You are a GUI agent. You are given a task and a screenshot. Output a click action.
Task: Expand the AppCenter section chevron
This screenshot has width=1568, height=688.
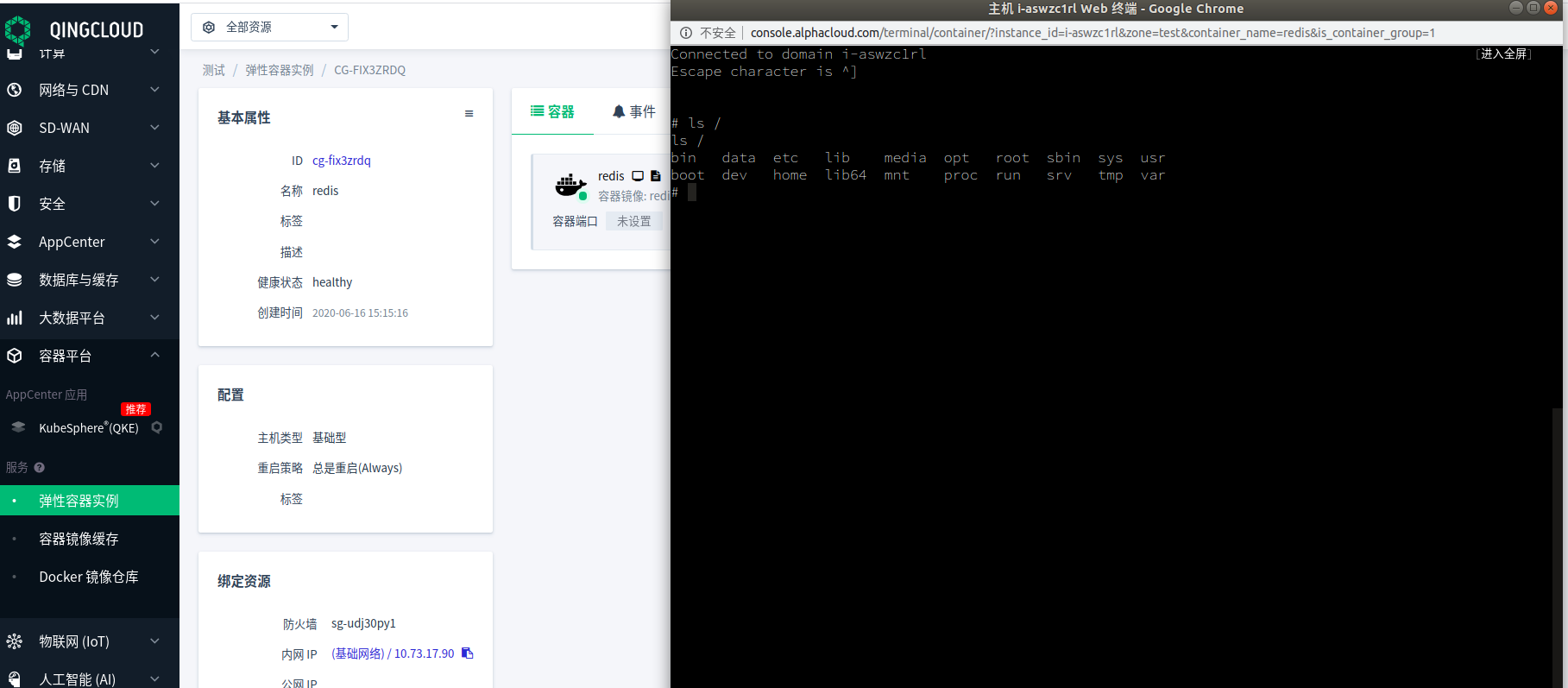pos(154,242)
